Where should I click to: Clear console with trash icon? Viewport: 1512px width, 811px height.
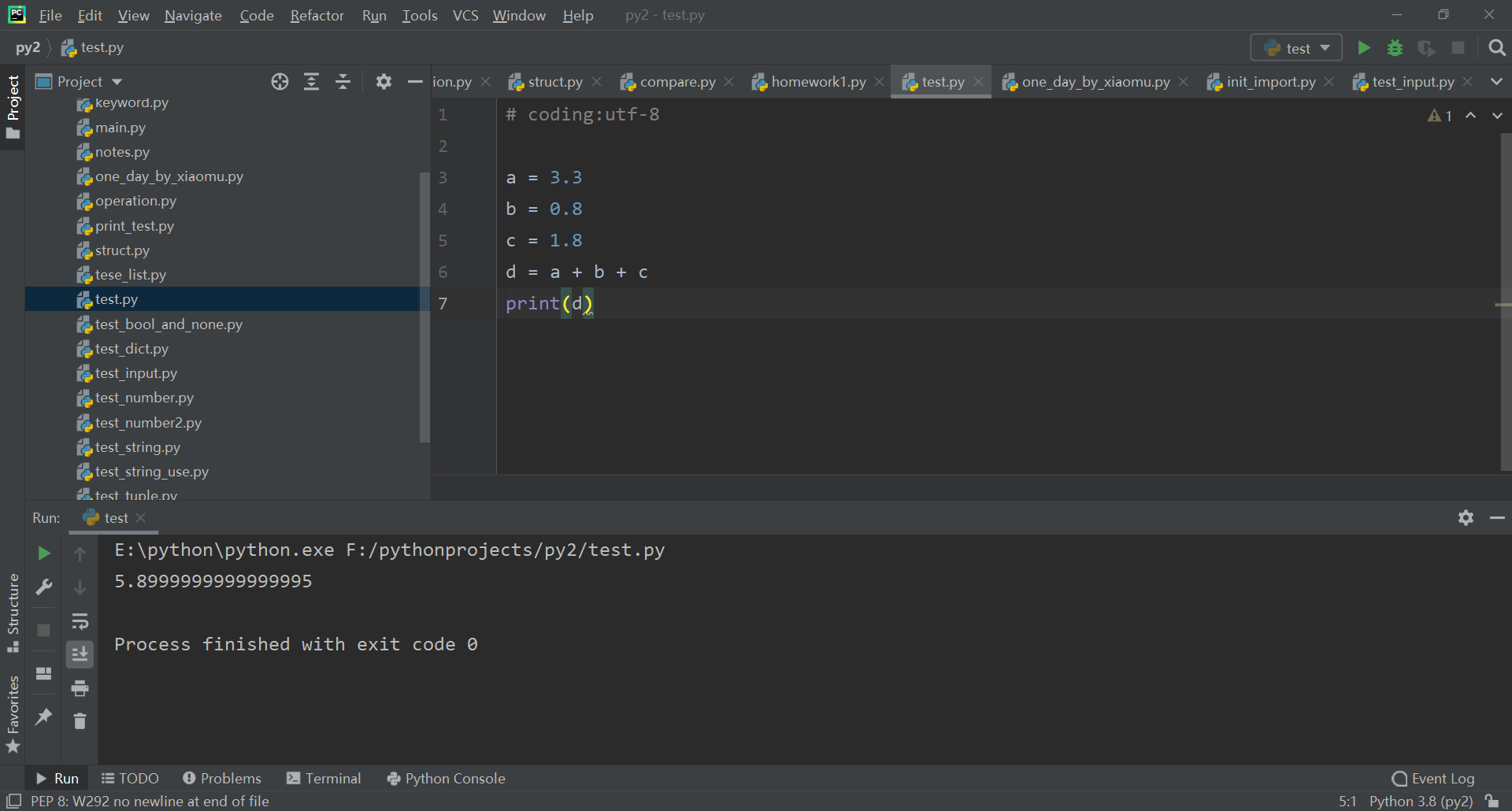[80, 720]
